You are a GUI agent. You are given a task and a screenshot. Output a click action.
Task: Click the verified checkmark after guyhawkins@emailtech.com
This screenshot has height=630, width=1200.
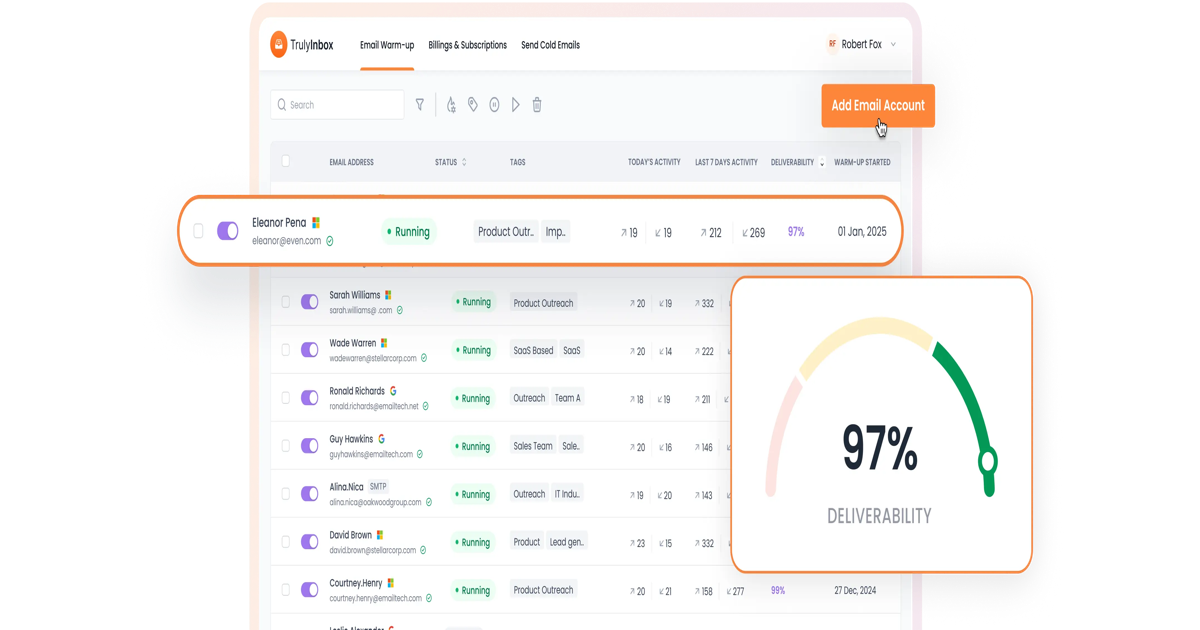[420, 454]
